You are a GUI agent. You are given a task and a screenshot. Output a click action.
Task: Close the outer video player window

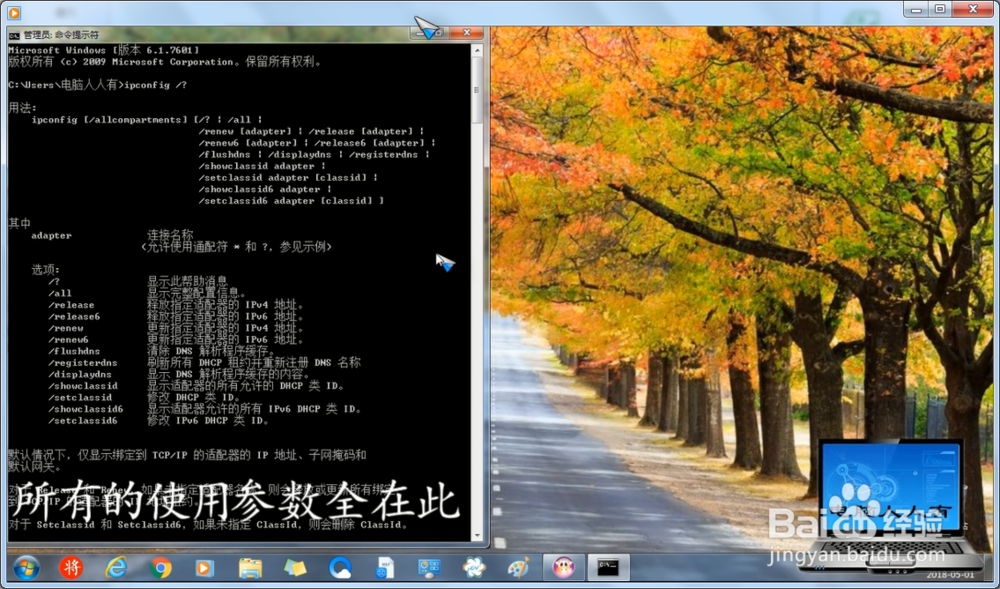click(x=973, y=10)
